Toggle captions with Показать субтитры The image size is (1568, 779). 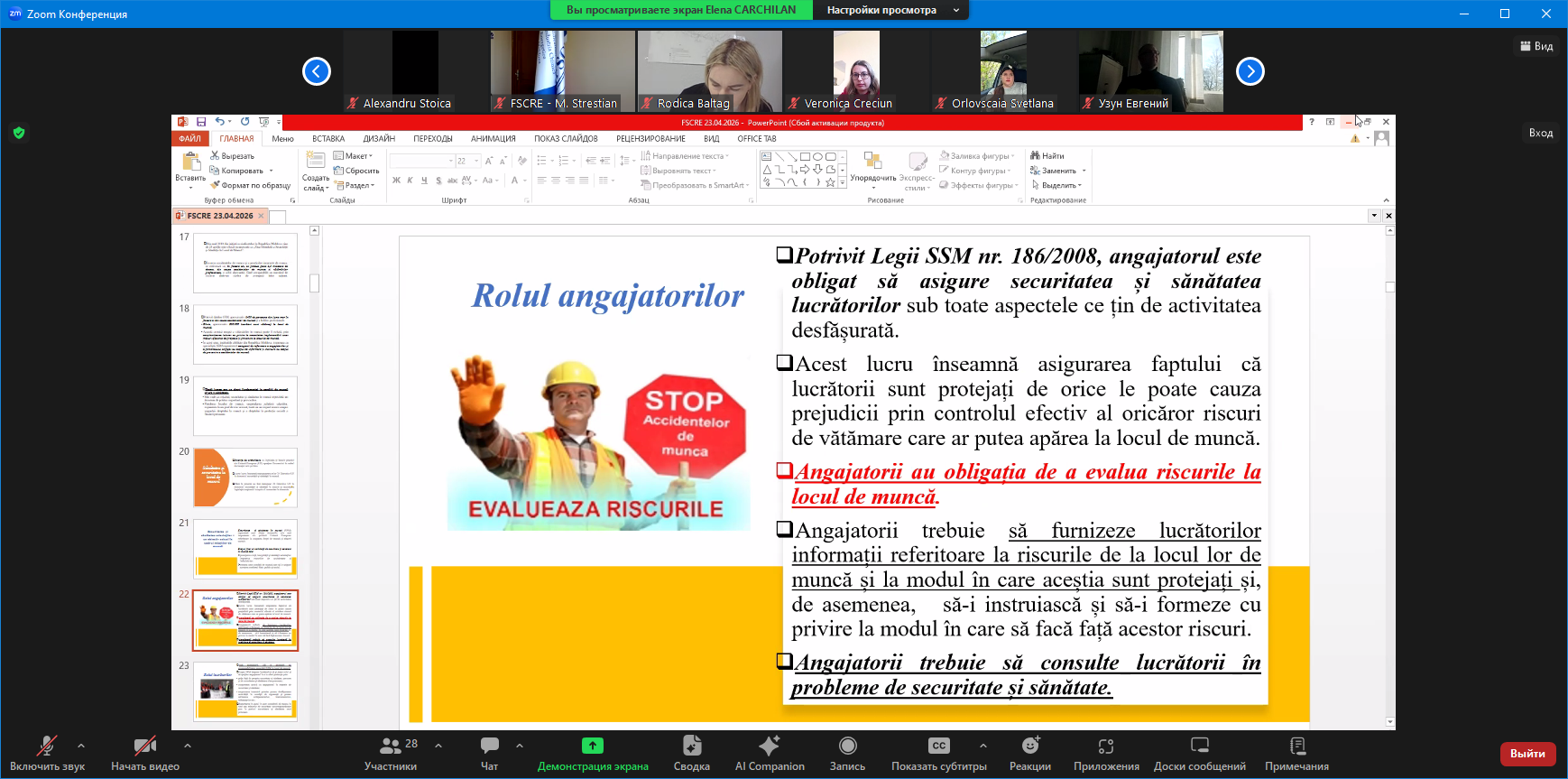(938, 753)
